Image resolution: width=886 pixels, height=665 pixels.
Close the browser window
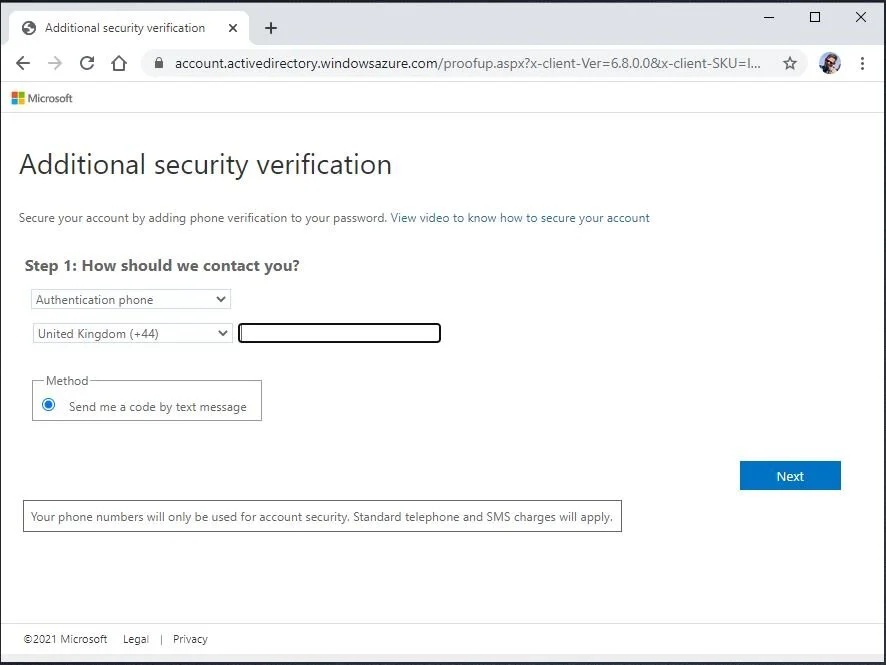[x=861, y=17]
